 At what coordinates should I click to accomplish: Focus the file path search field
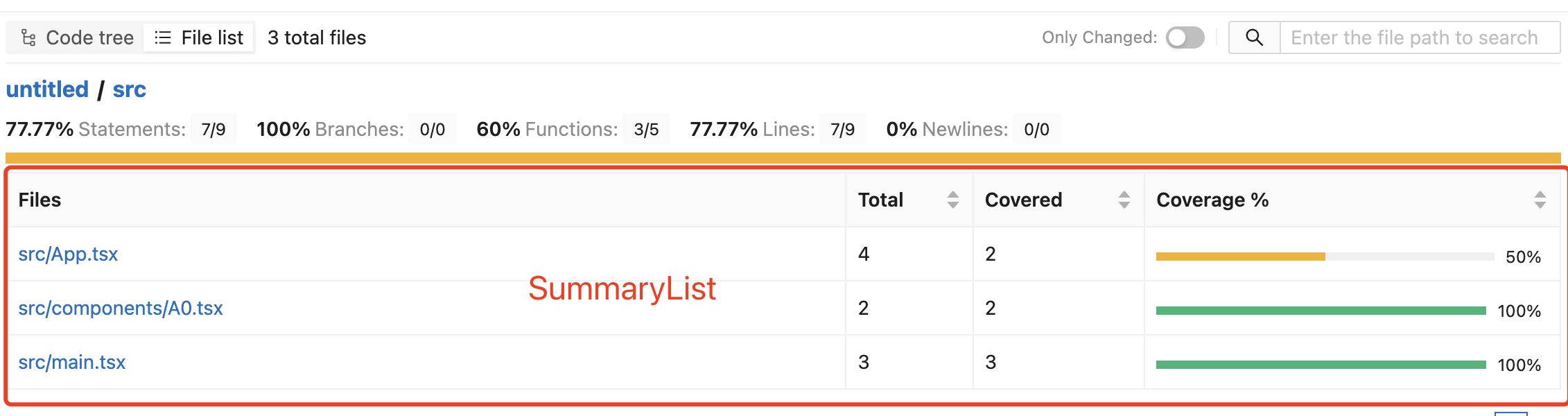(x=1414, y=37)
